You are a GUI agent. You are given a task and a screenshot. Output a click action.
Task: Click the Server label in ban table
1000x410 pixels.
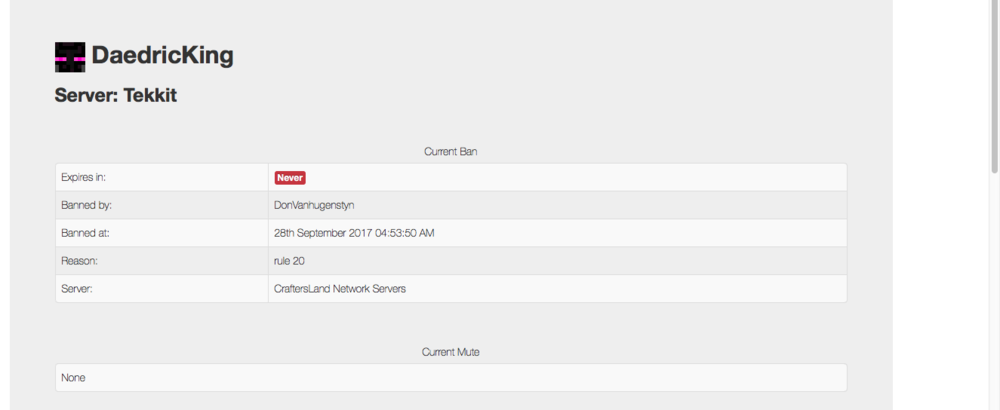coord(77,289)
